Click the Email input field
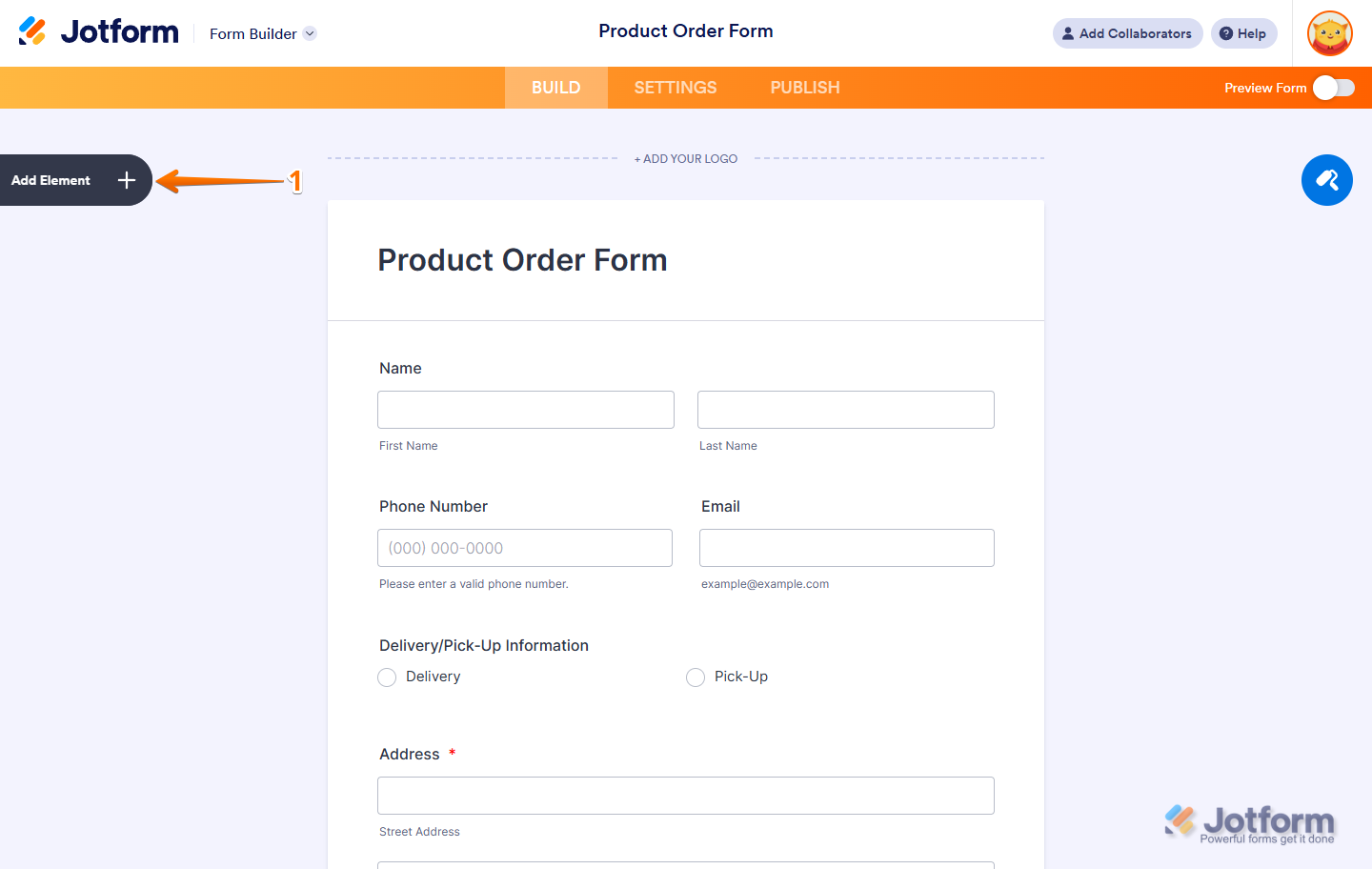This screenshot has width=1372, height=869. point(847,548)
